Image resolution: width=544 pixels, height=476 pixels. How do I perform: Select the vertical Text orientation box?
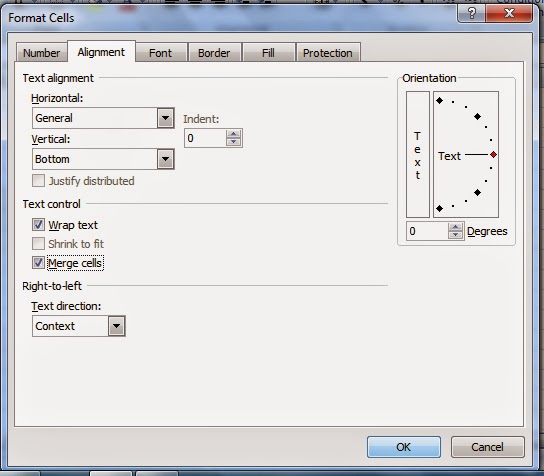click(418, 154)
